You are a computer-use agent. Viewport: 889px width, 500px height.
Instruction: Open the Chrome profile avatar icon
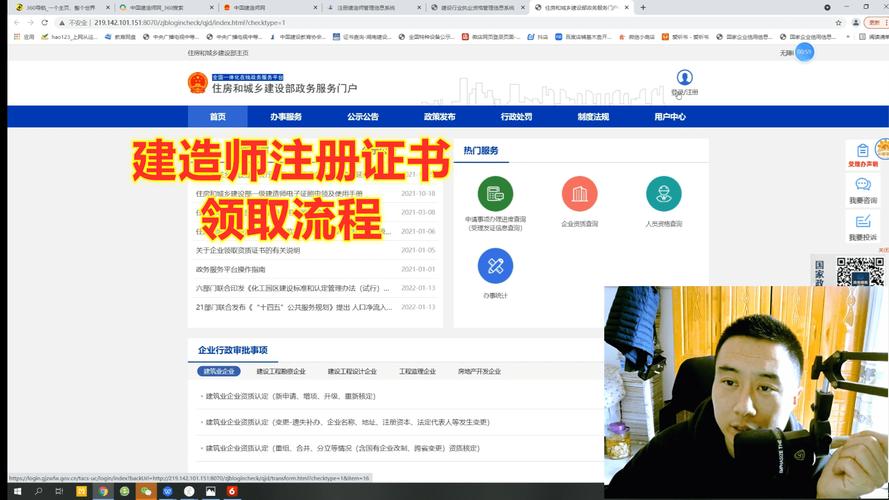856,23
